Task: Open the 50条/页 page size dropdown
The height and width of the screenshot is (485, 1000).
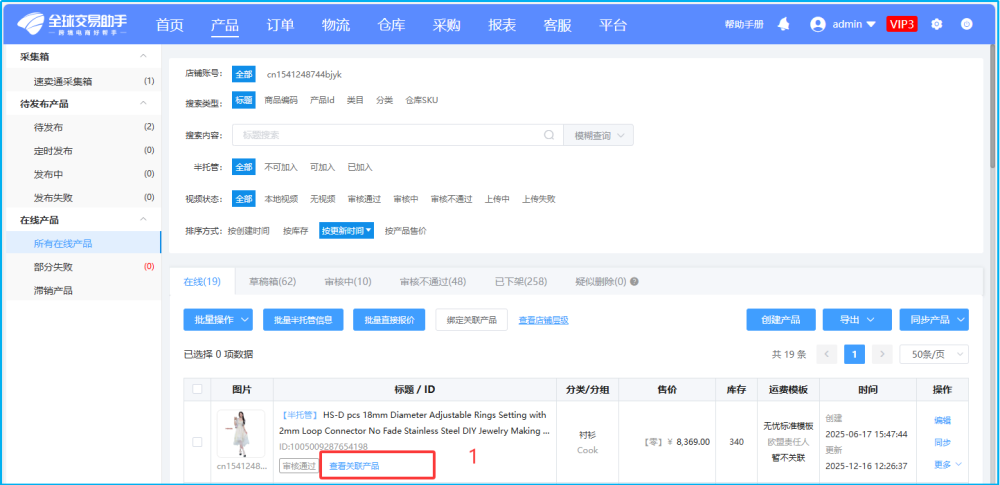Action: click(x=934, y=354)
